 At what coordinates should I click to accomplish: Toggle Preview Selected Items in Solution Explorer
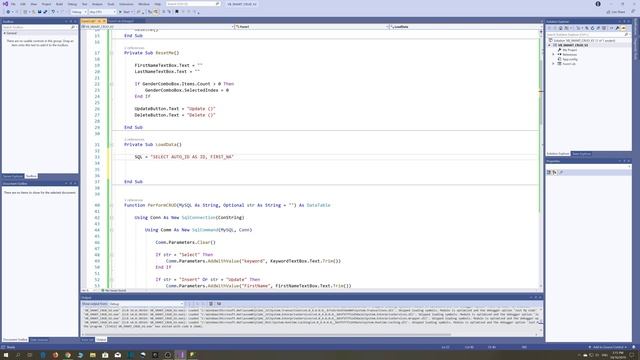(x=623, y=28)
